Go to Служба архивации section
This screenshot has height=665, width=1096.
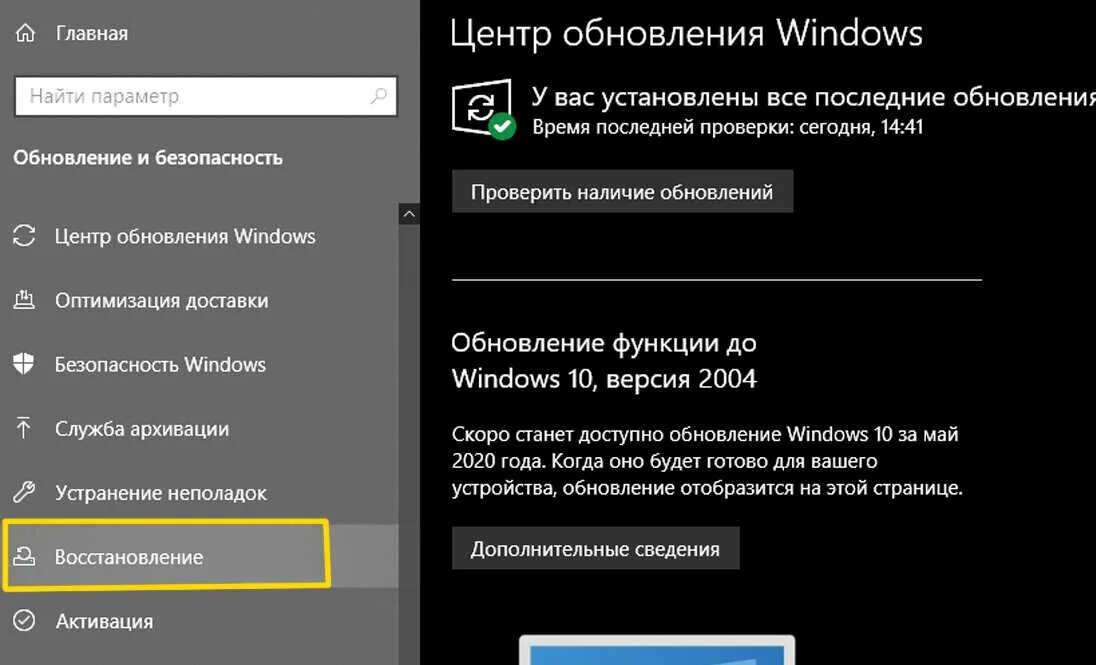(x=142, y=429)
